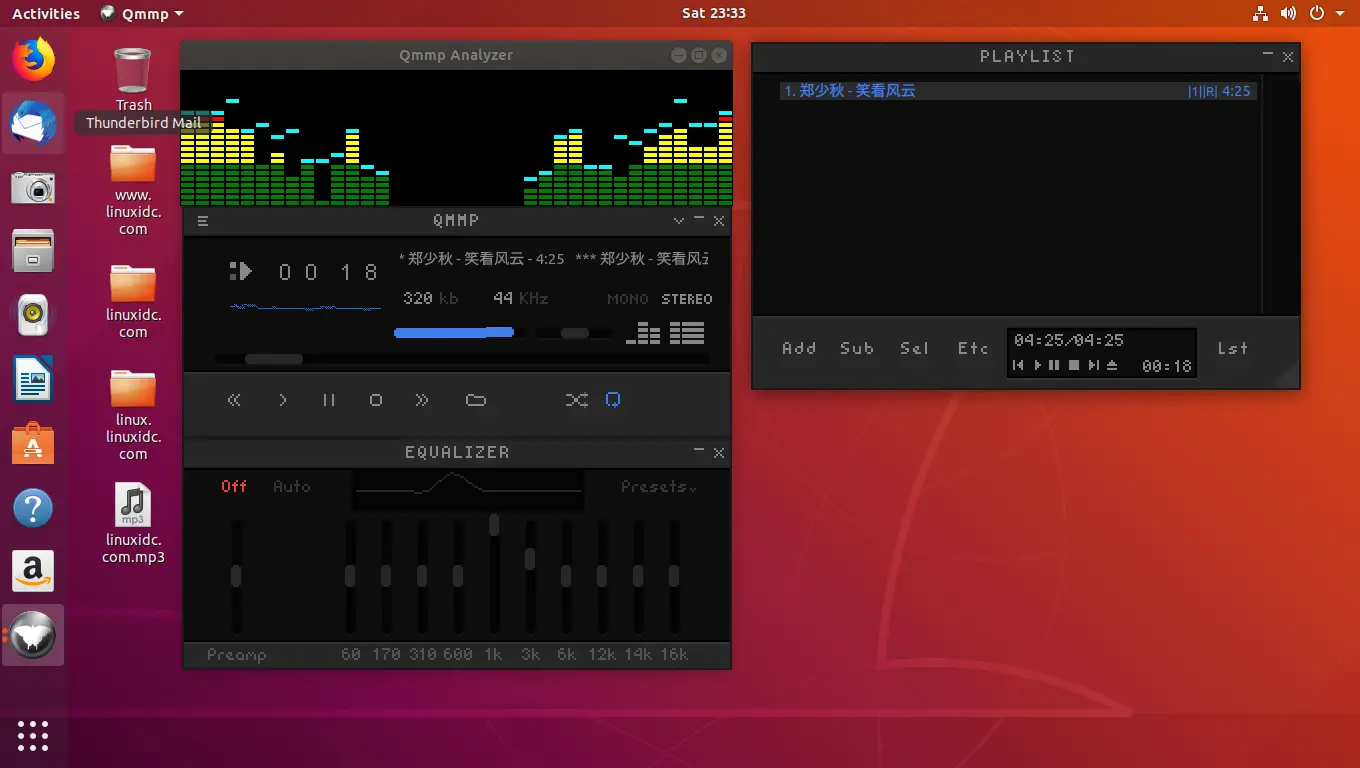Open the Qmmp main menu hamburger icon

pyautogui.click(x=203, y=222)
